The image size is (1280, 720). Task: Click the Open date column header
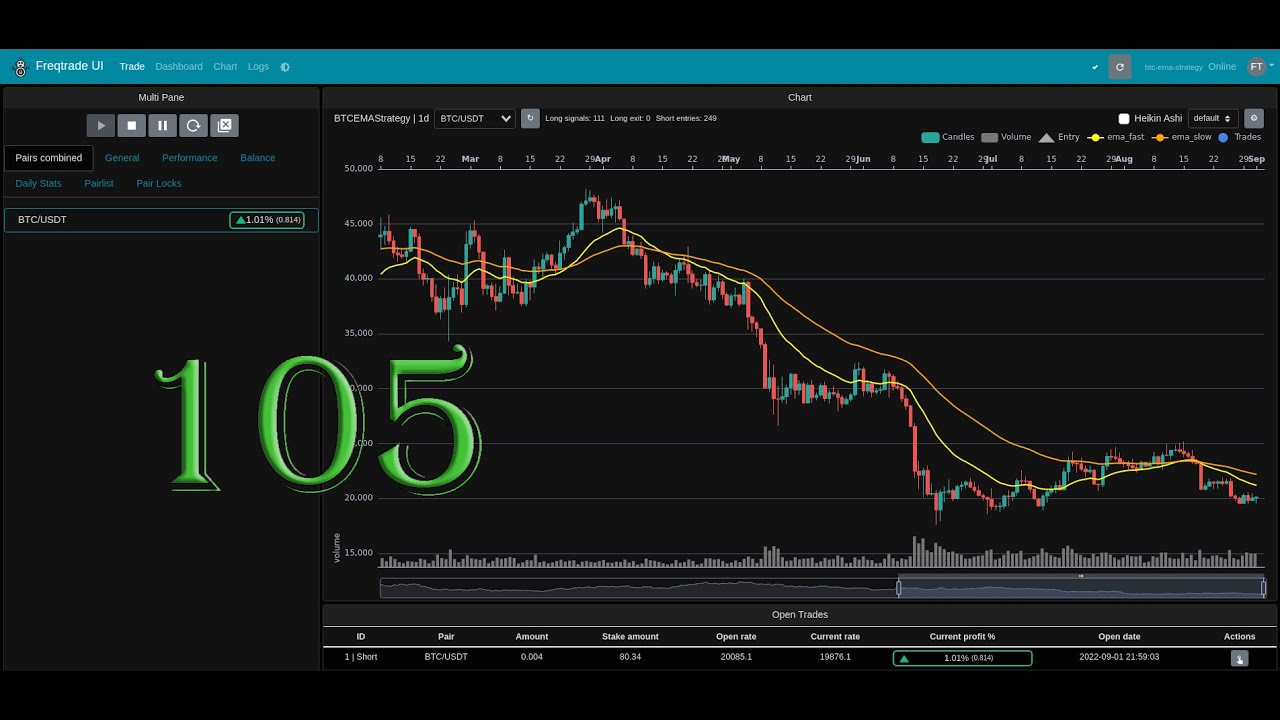point(1119,636)
